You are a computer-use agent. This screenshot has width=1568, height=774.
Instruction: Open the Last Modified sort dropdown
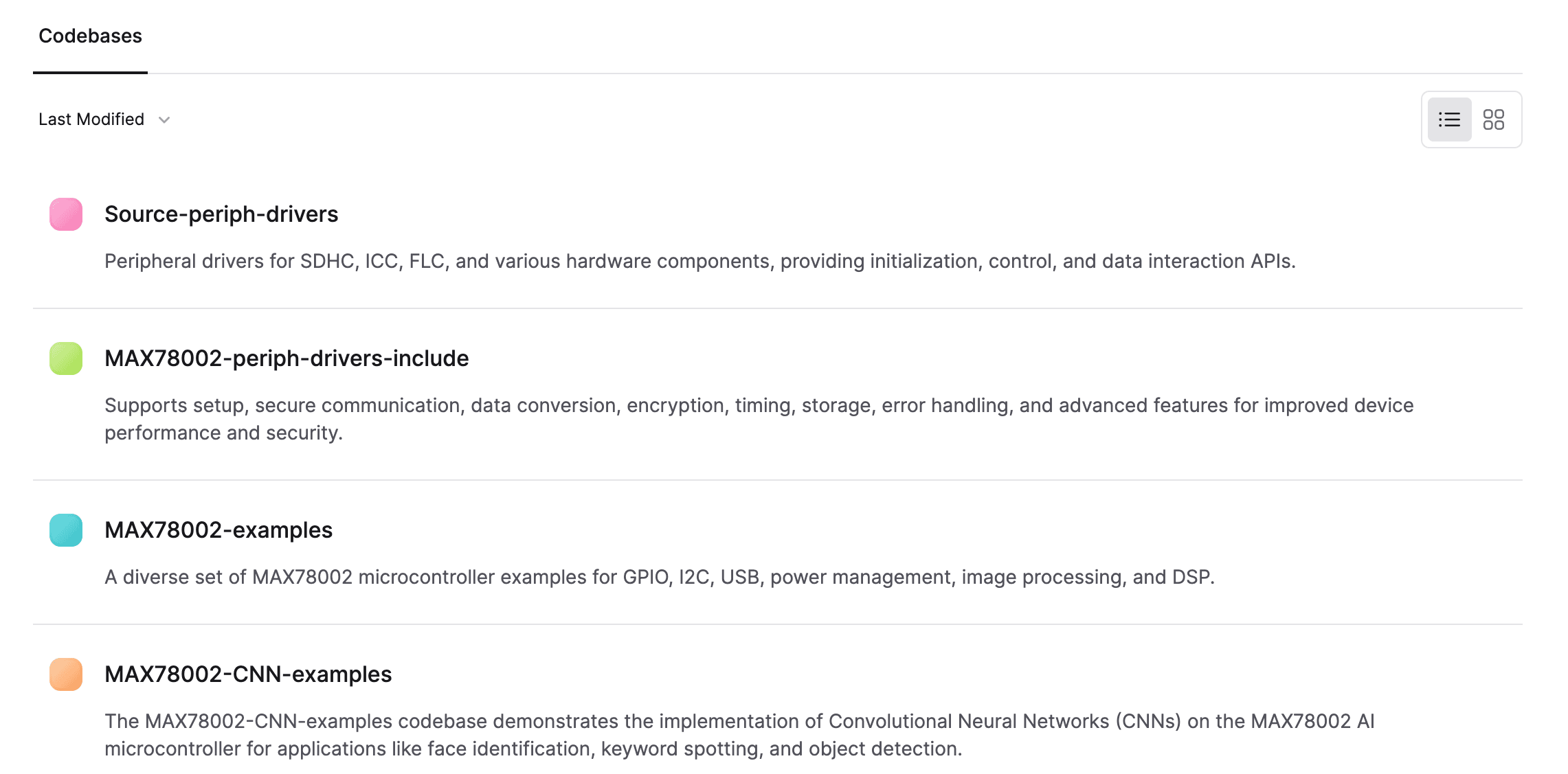[104, 119]
